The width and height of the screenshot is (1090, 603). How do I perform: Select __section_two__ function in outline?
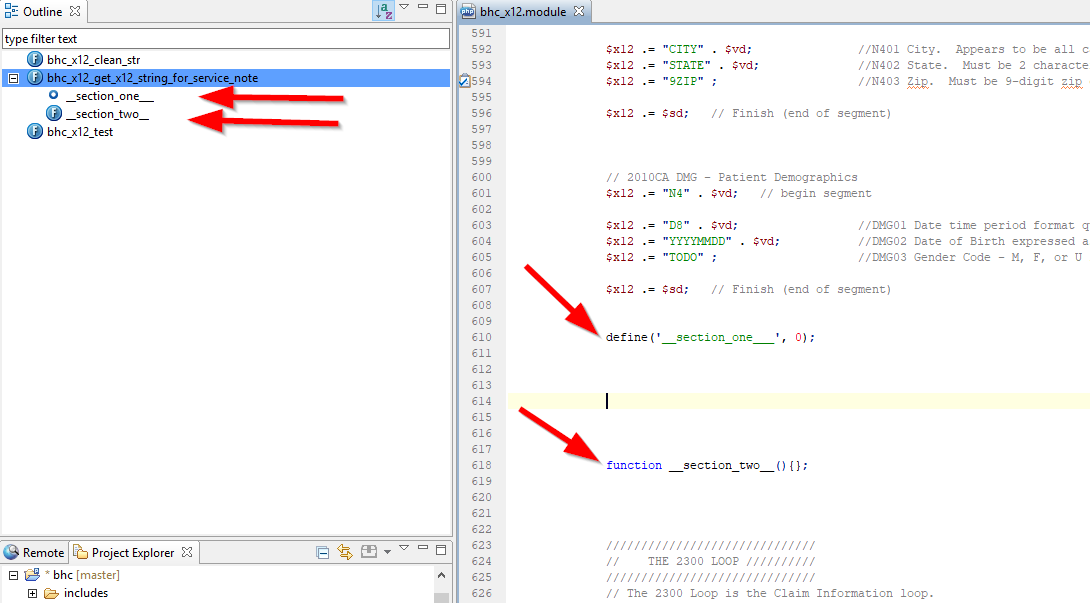[107, 114]
